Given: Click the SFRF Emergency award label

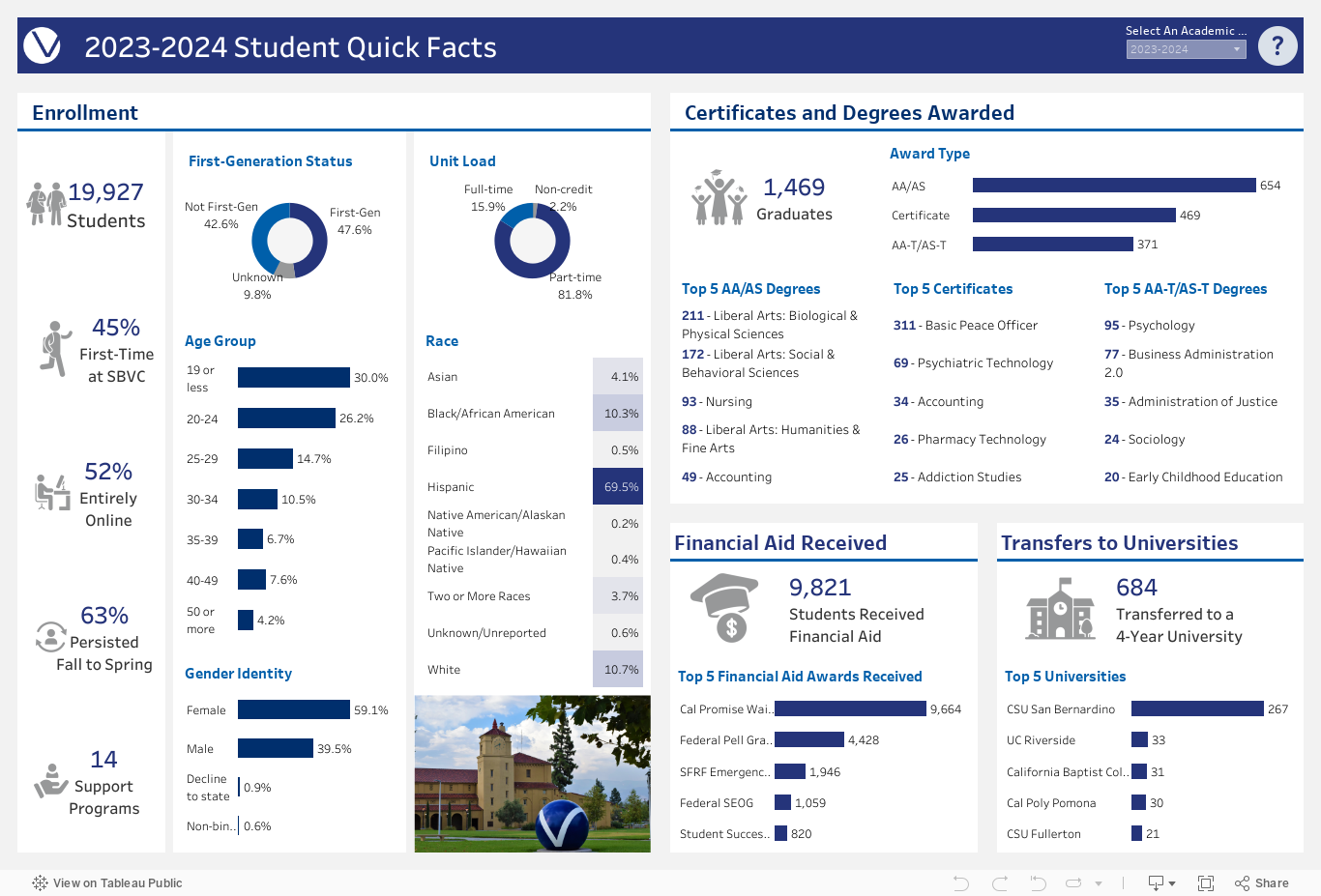Looking at the screenshot, I should [x=725, y=772].
